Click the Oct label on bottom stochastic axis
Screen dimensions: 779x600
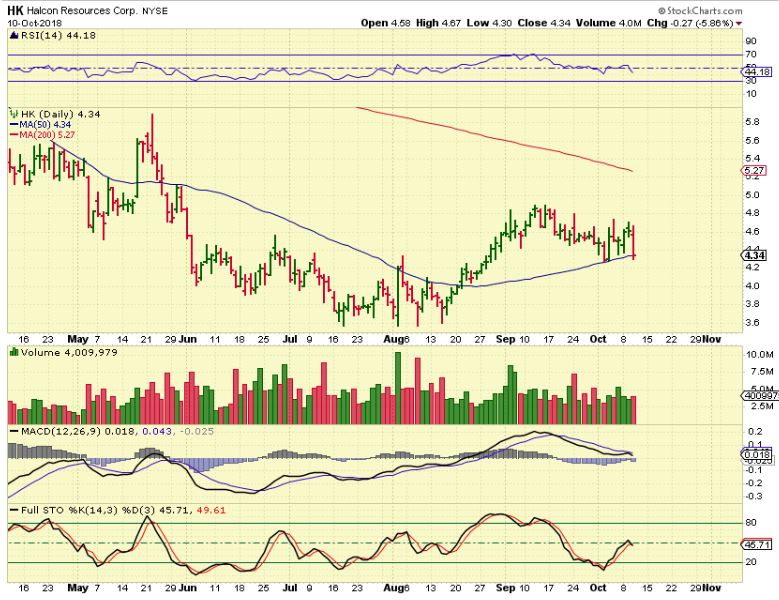tap(598, 588)
